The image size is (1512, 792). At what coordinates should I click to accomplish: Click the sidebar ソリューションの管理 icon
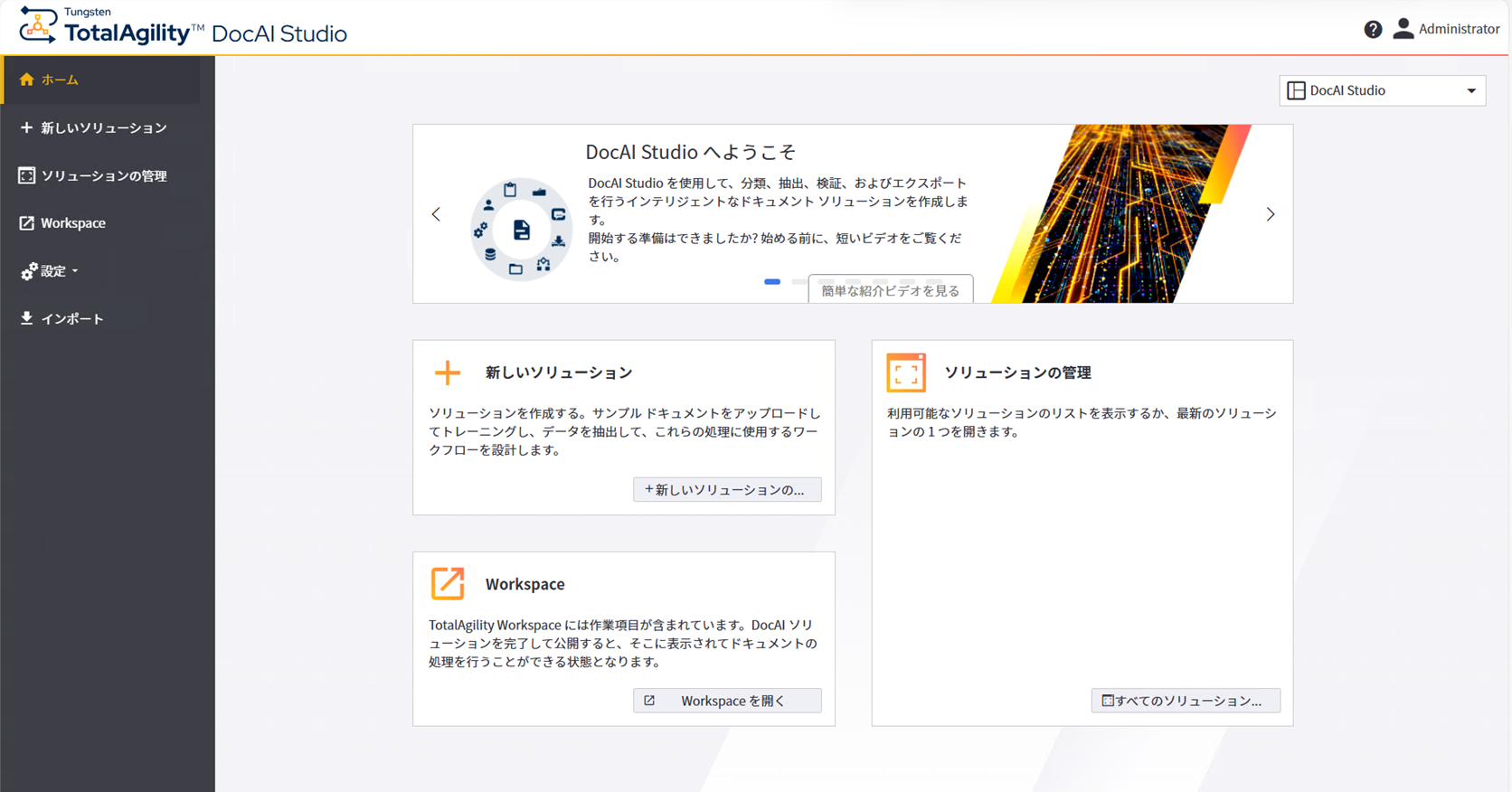(x=26, y=175)
